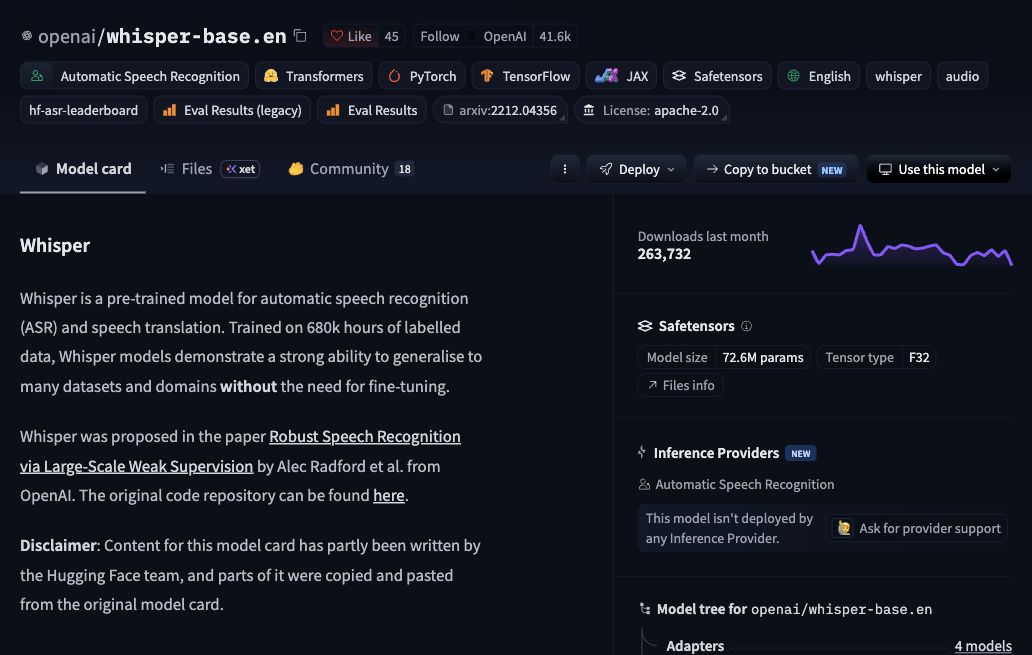
Task: Click the Model tree branch icon
Action: [645, 609]
